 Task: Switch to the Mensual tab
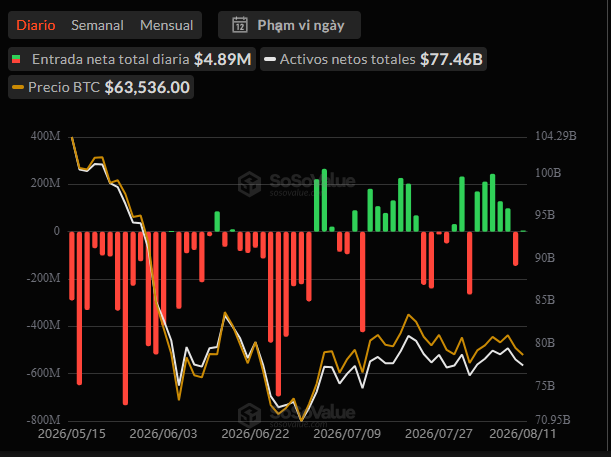[x=166, y=25]
